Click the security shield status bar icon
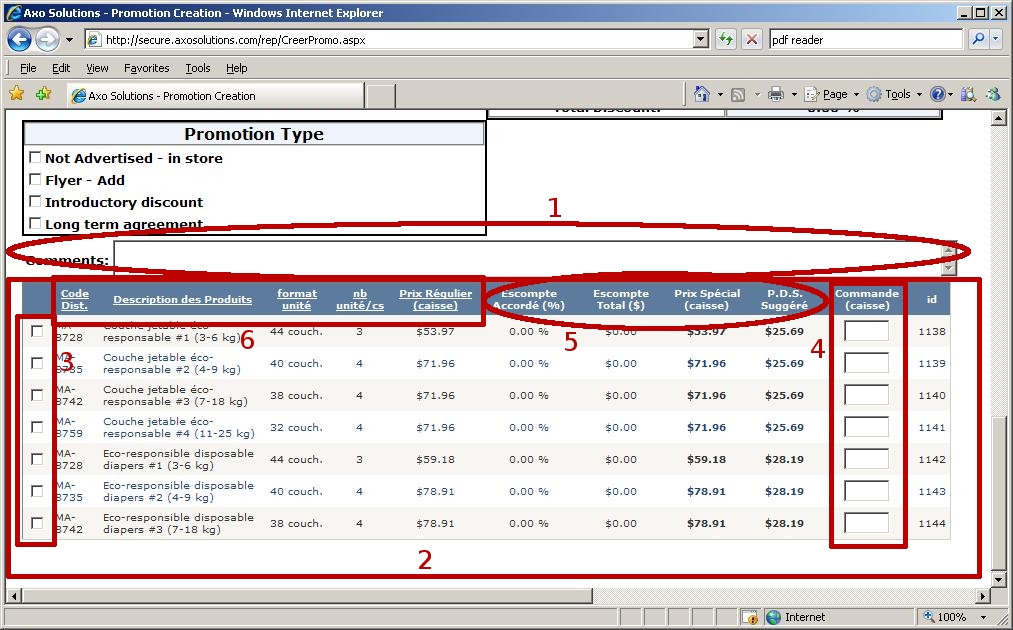 point(749,617)
